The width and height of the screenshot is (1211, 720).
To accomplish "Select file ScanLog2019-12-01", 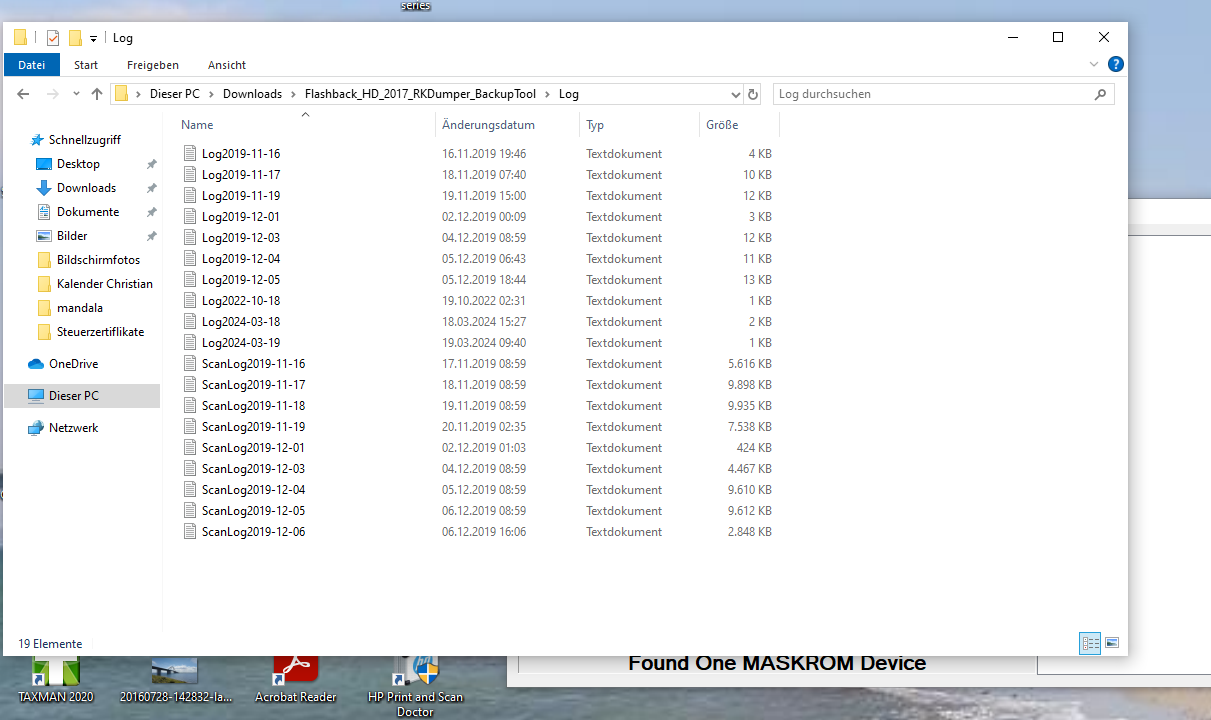I will click(x=253, y=448).
